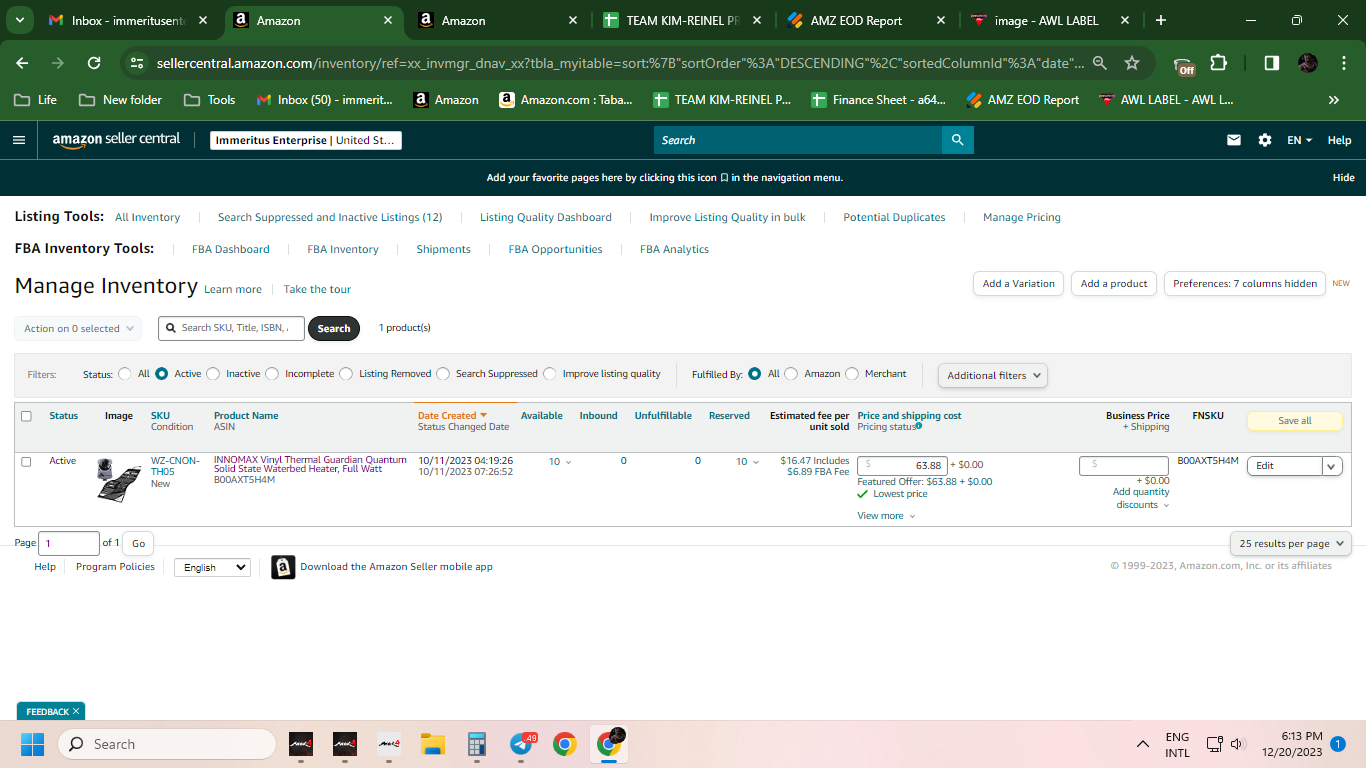Open the FBA Dashboard tool link
This screenshot has width=1366, height=768.
click(231, 249)
